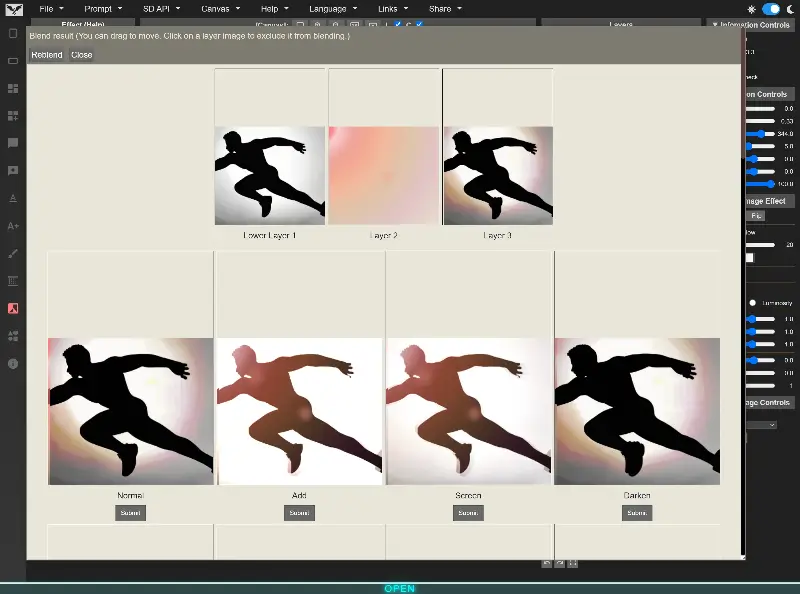Select the Luminosity radio button
The image size is (800, 594).
pyautogui.click(x=752, y=302)
